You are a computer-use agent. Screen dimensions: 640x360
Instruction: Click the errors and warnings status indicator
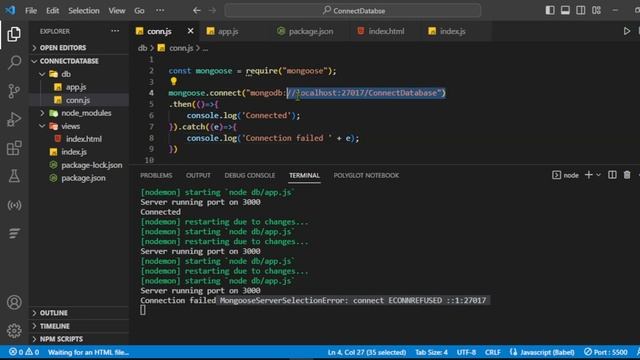(24, 352)
